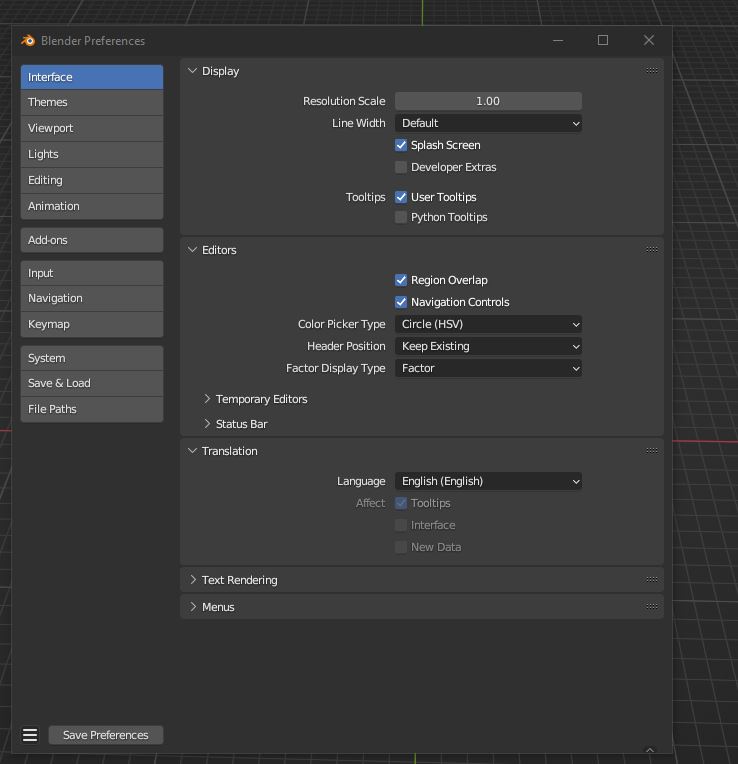Check the Affect Interface translation checkbox
This screenshot has width=738, height=764.
coord(401,525)
